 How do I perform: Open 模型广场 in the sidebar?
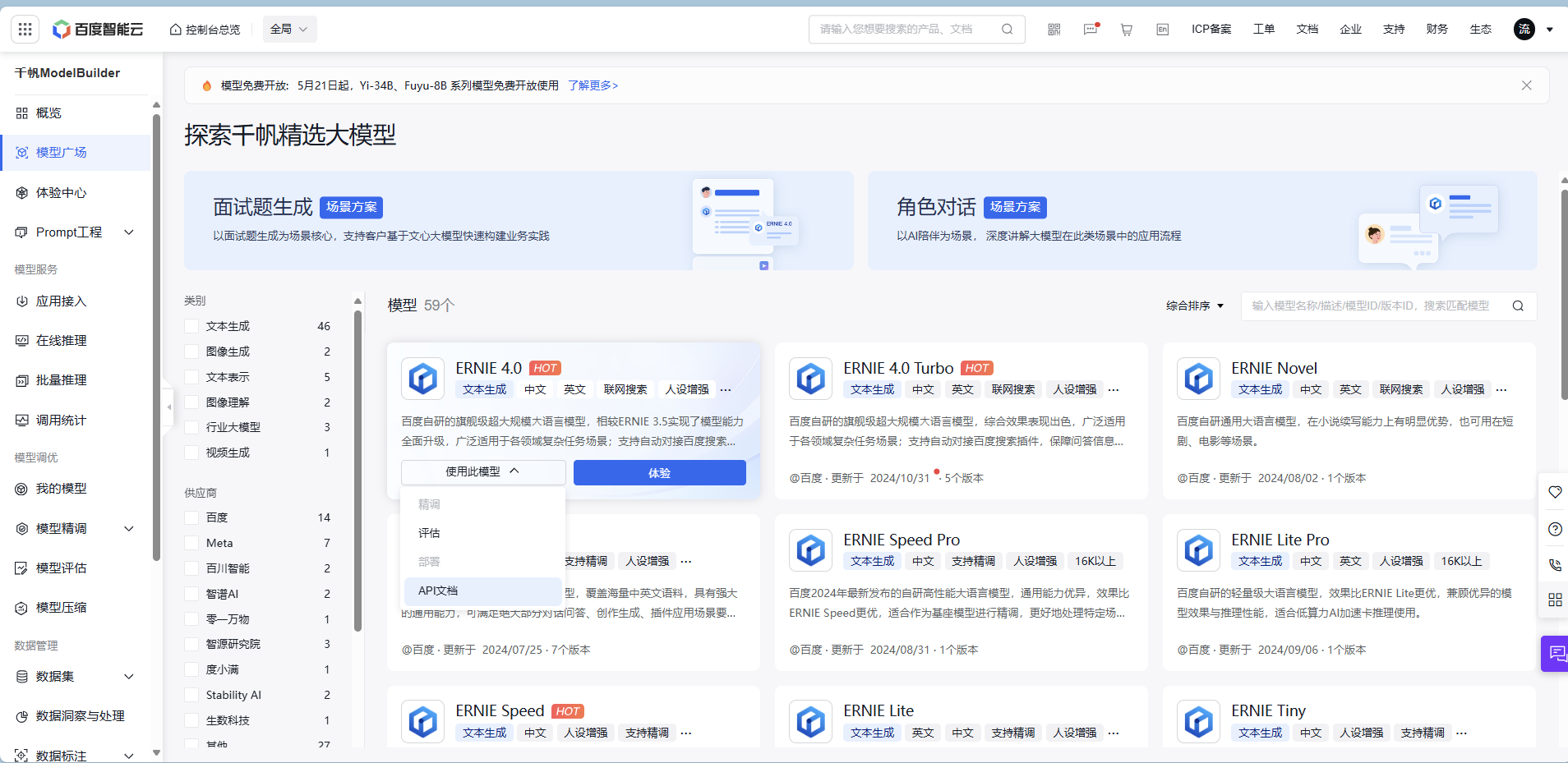pos(76,153)
